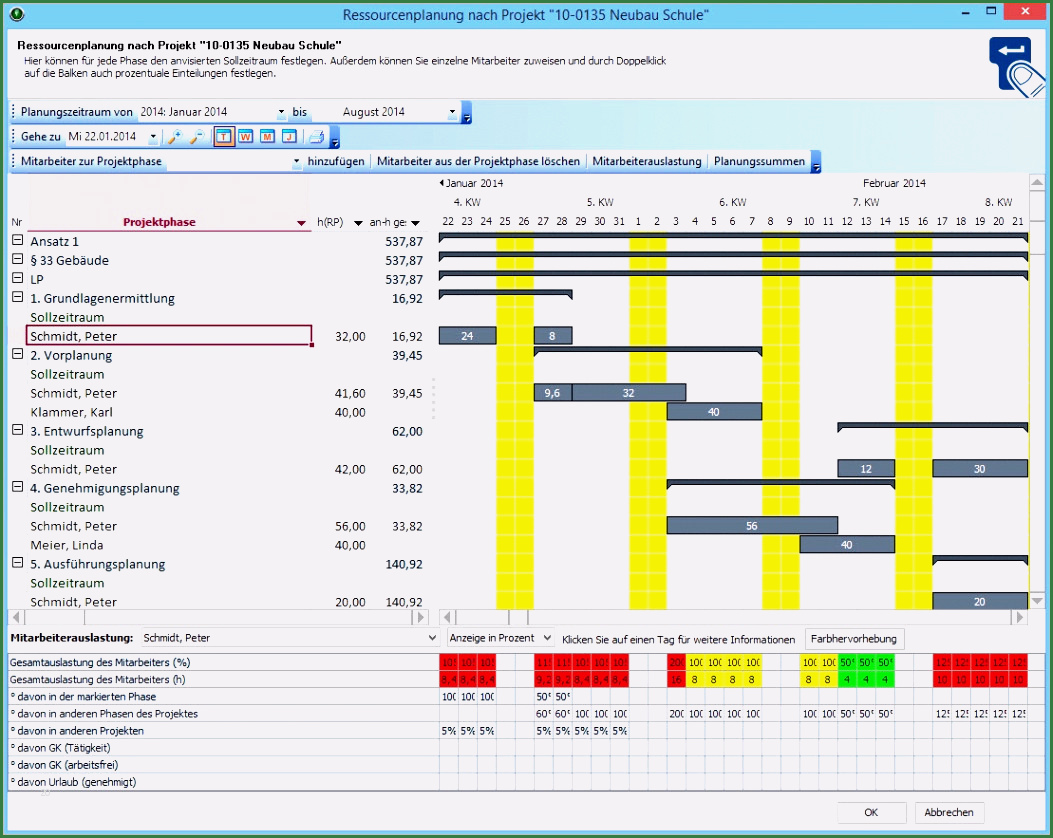Click the bar labeled 56 in Genehmigungsplanung
Viewport: 1053px width, 838px height.
point(751,526)
